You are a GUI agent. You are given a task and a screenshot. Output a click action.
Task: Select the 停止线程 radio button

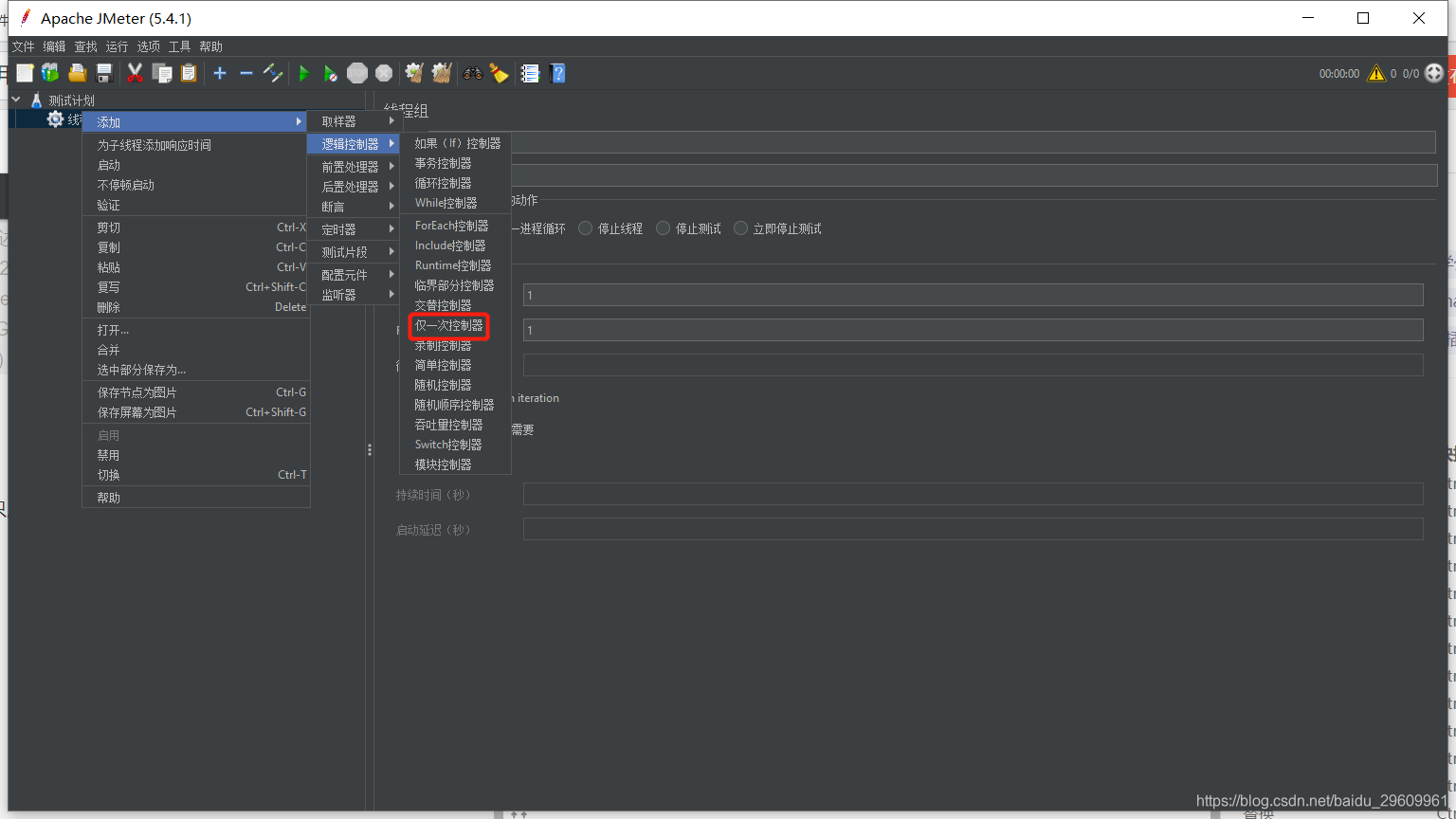coord(585,227)
